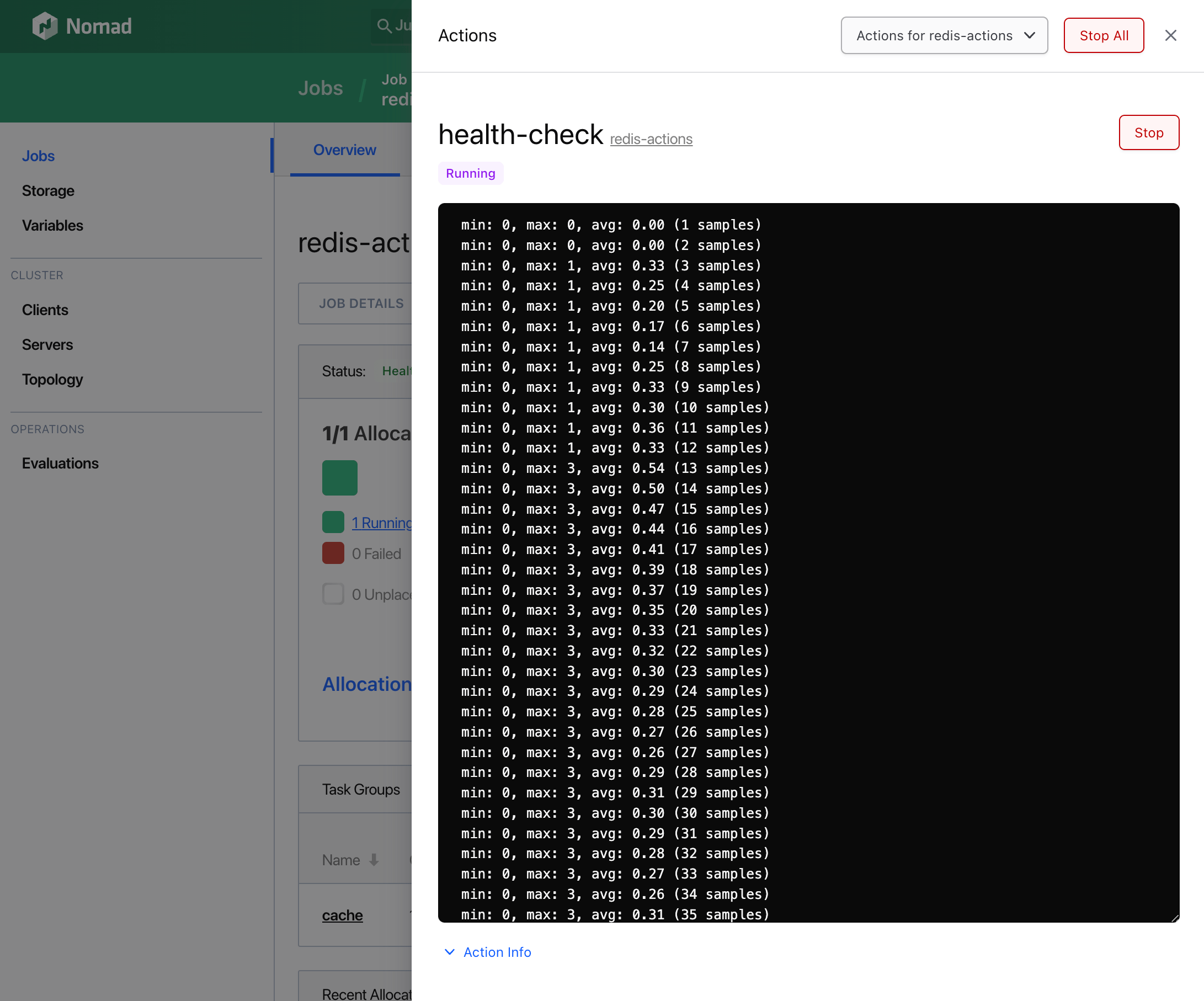Click the search magnifier icon

coord(383,26)
